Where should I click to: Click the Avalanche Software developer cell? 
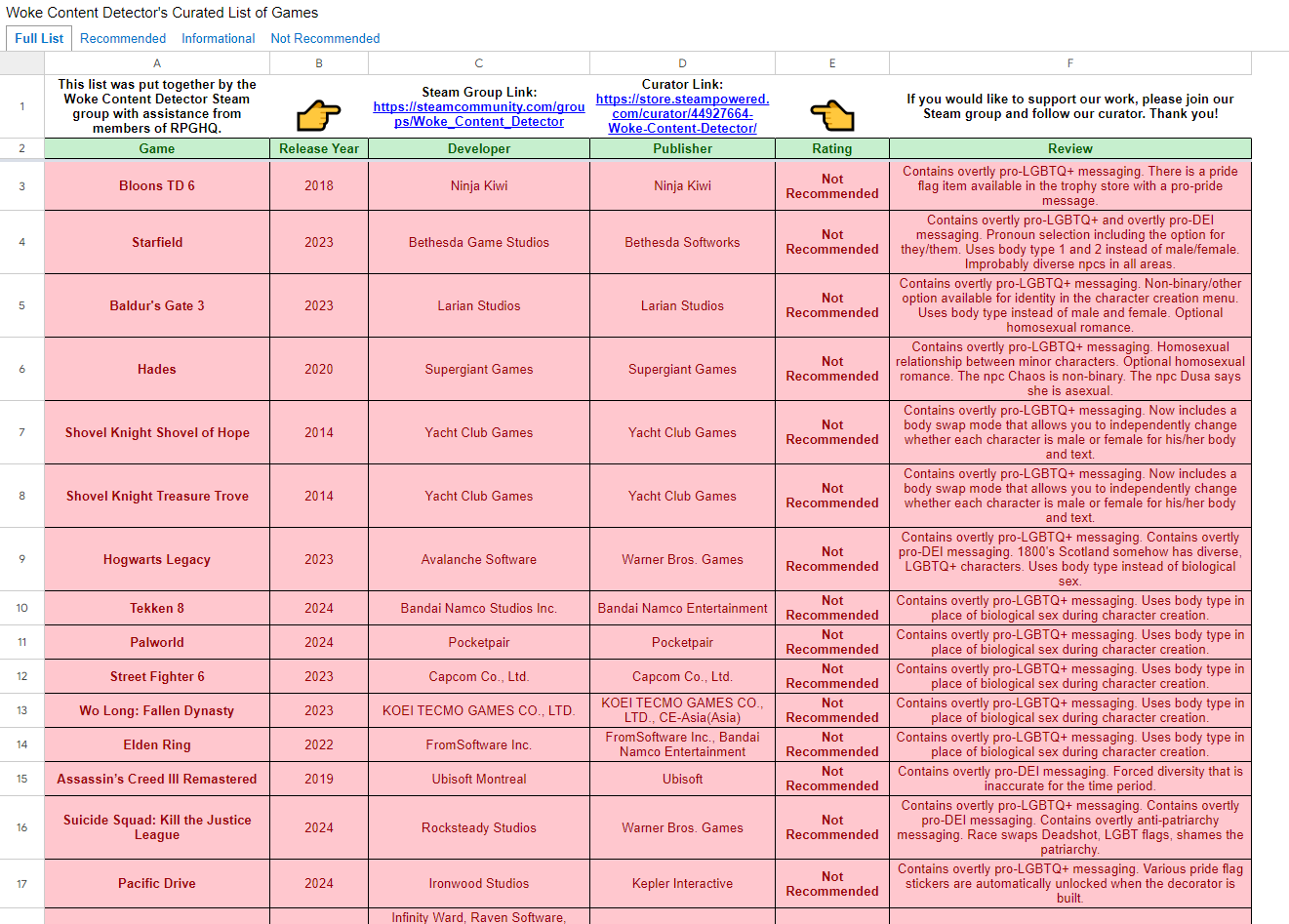(479, 559)
